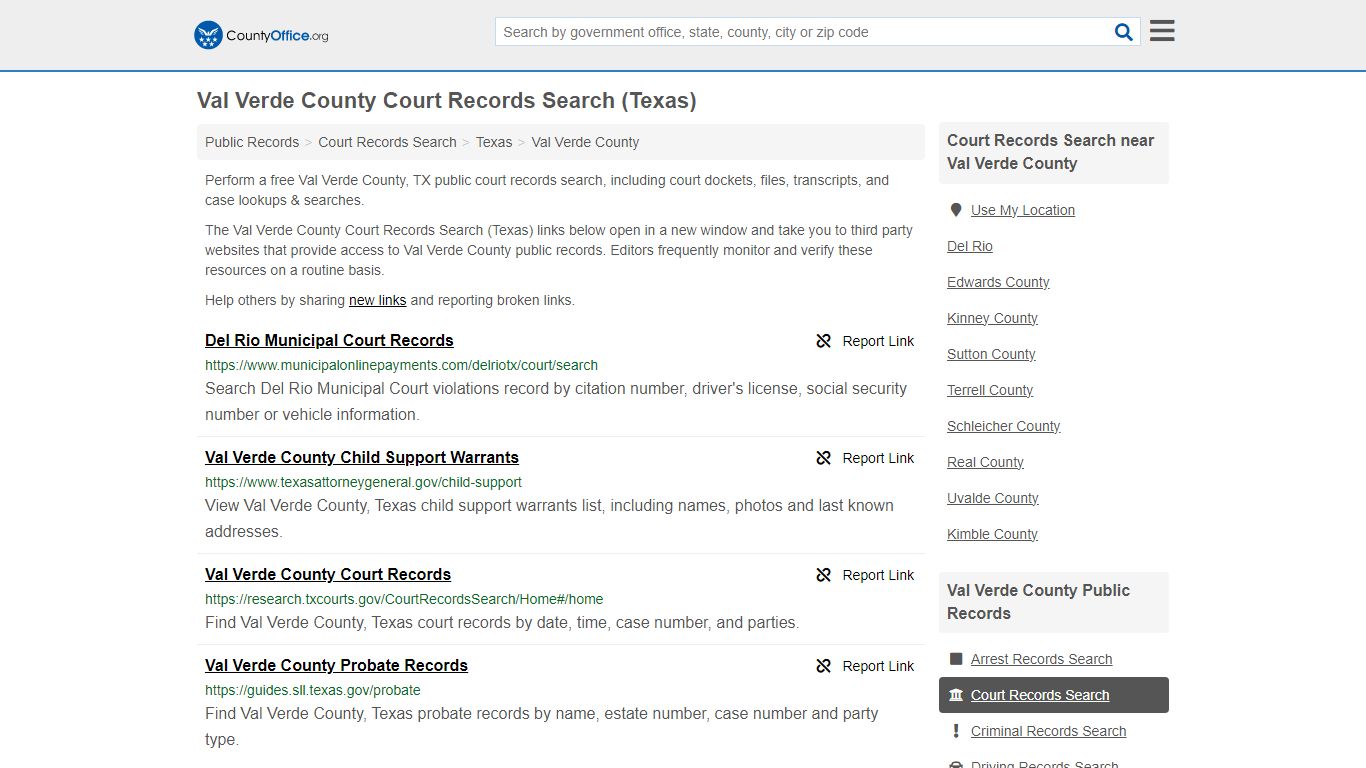This screenshot has height=768, width=1366.
Task: Click broken-link icon for Probate Records
Action: (824, 666)
